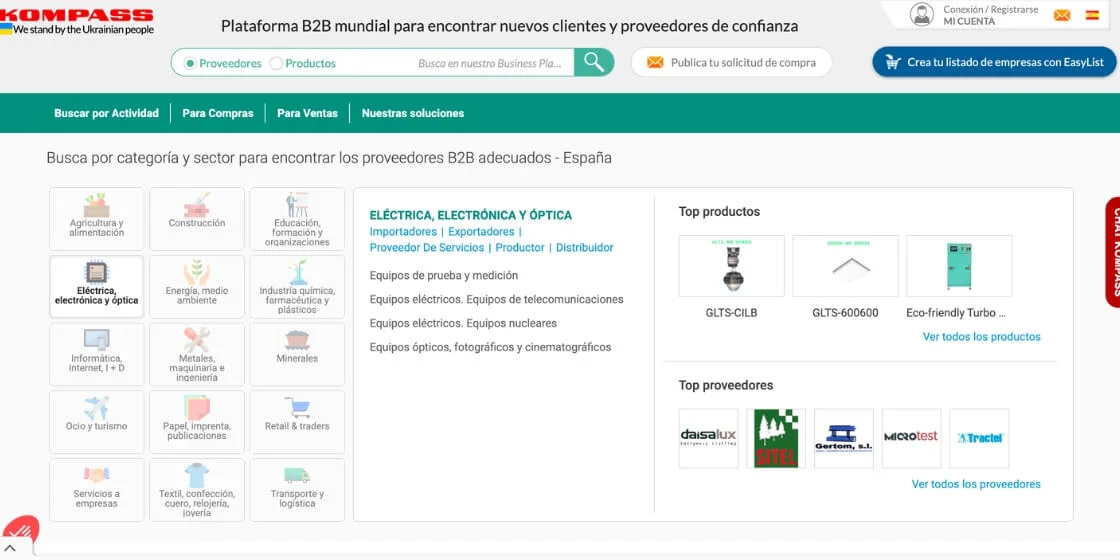Click the Exportadores filter link
Image resolution: width=1120 pixels, height=560 pixels.
(x=481, y=231)
